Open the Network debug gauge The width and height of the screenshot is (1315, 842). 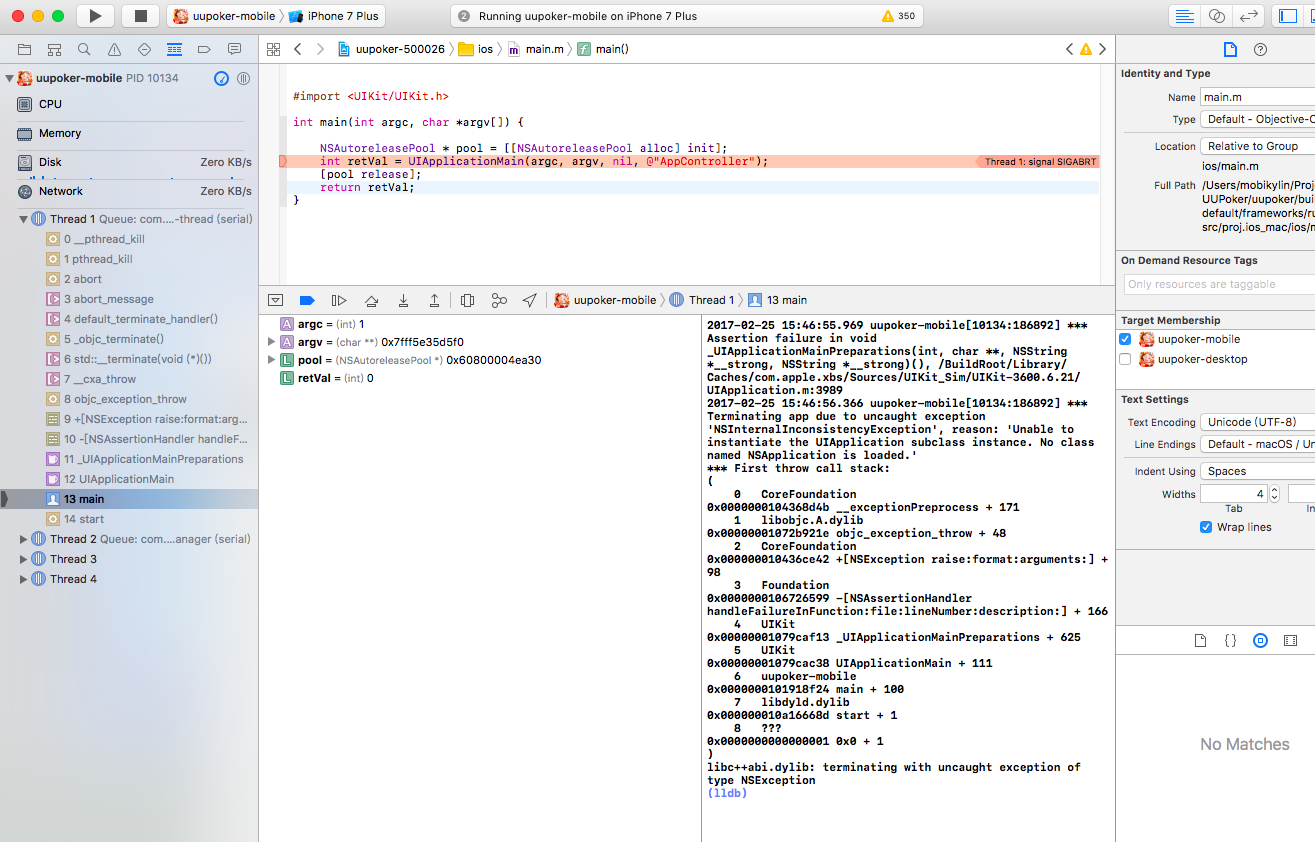click(130, 191)
